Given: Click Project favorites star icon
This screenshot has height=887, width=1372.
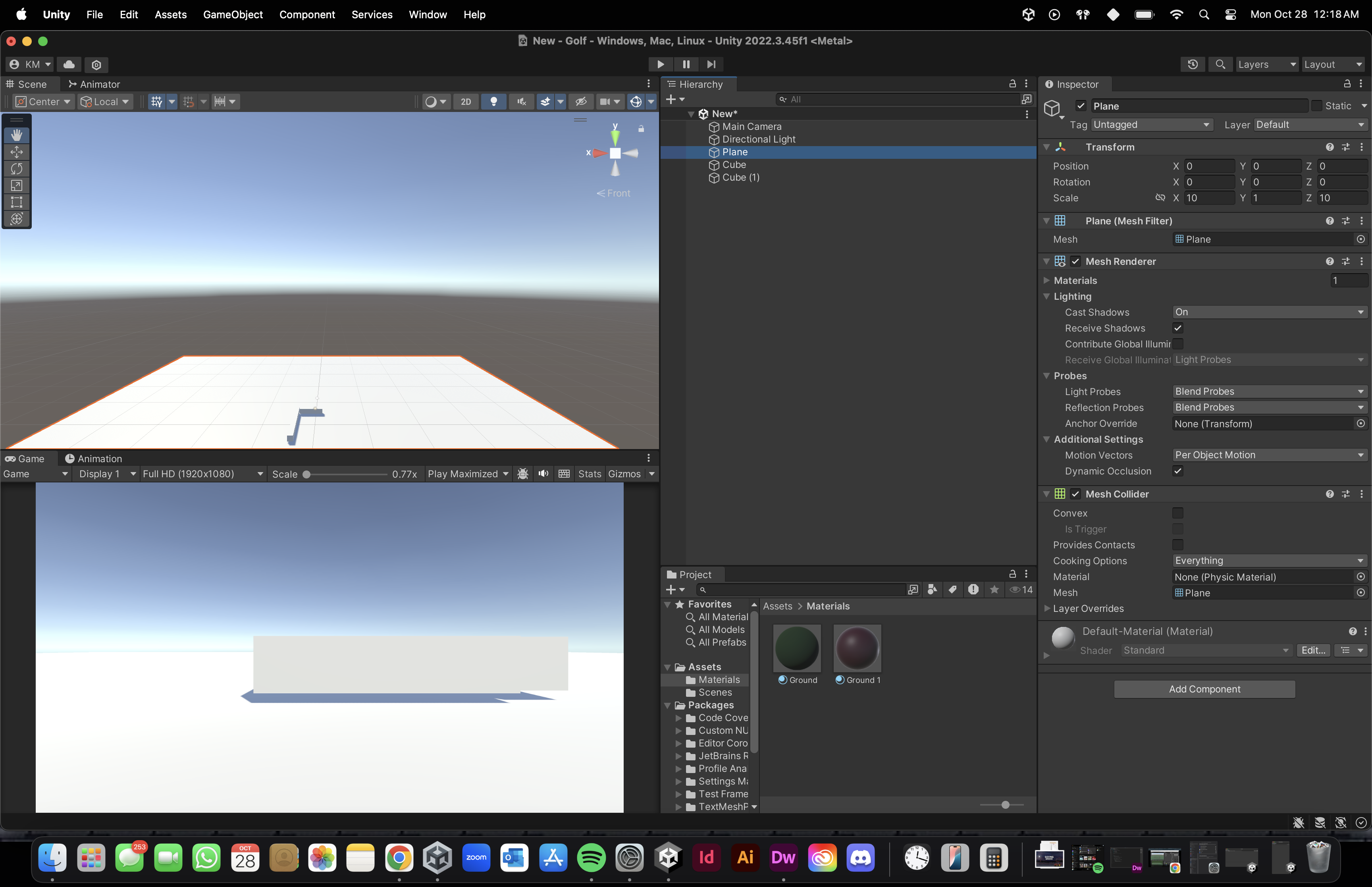Looking at the screenshot, I should (x=994, y=589).
